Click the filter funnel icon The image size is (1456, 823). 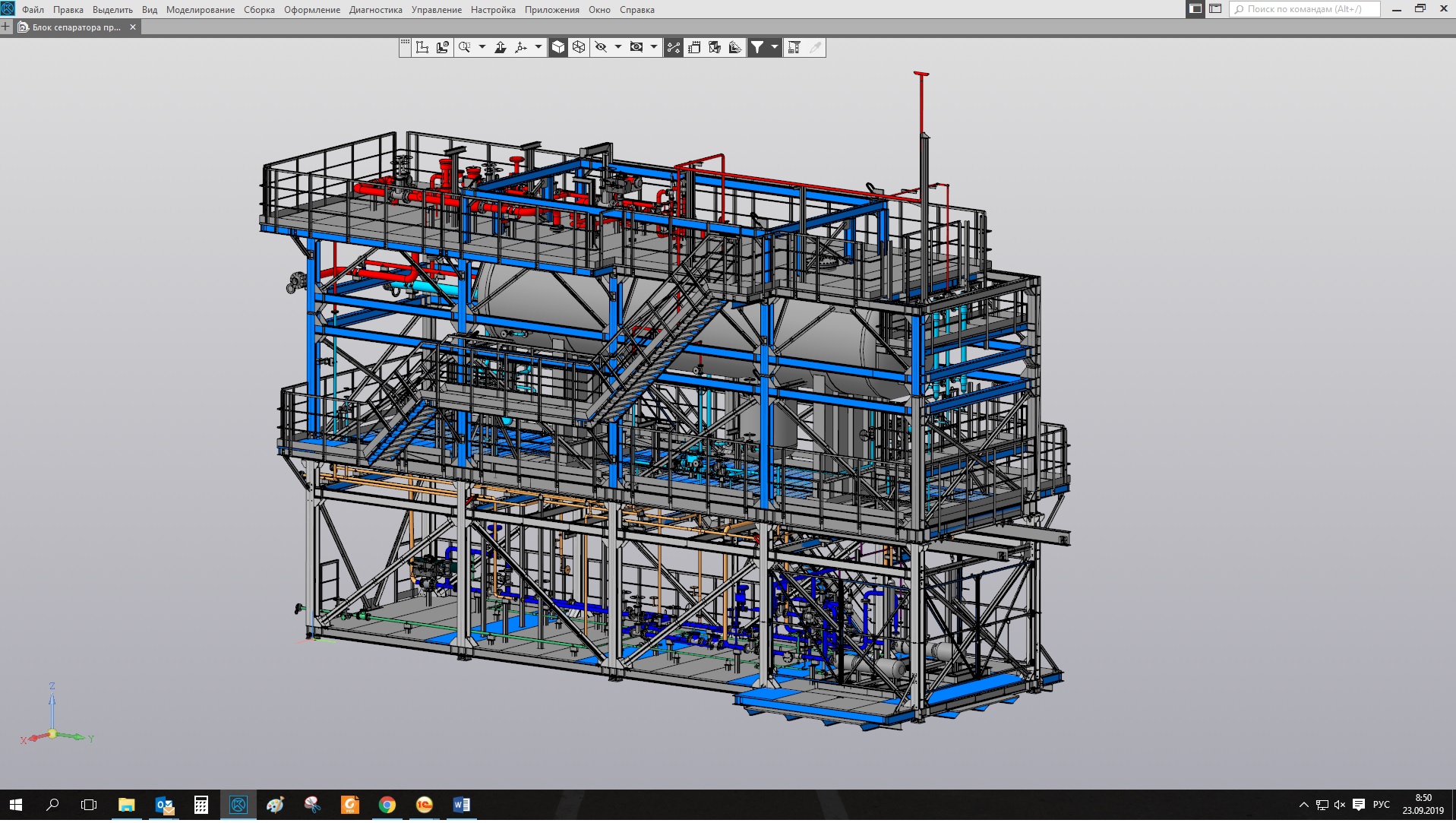[x=757, y=47]
